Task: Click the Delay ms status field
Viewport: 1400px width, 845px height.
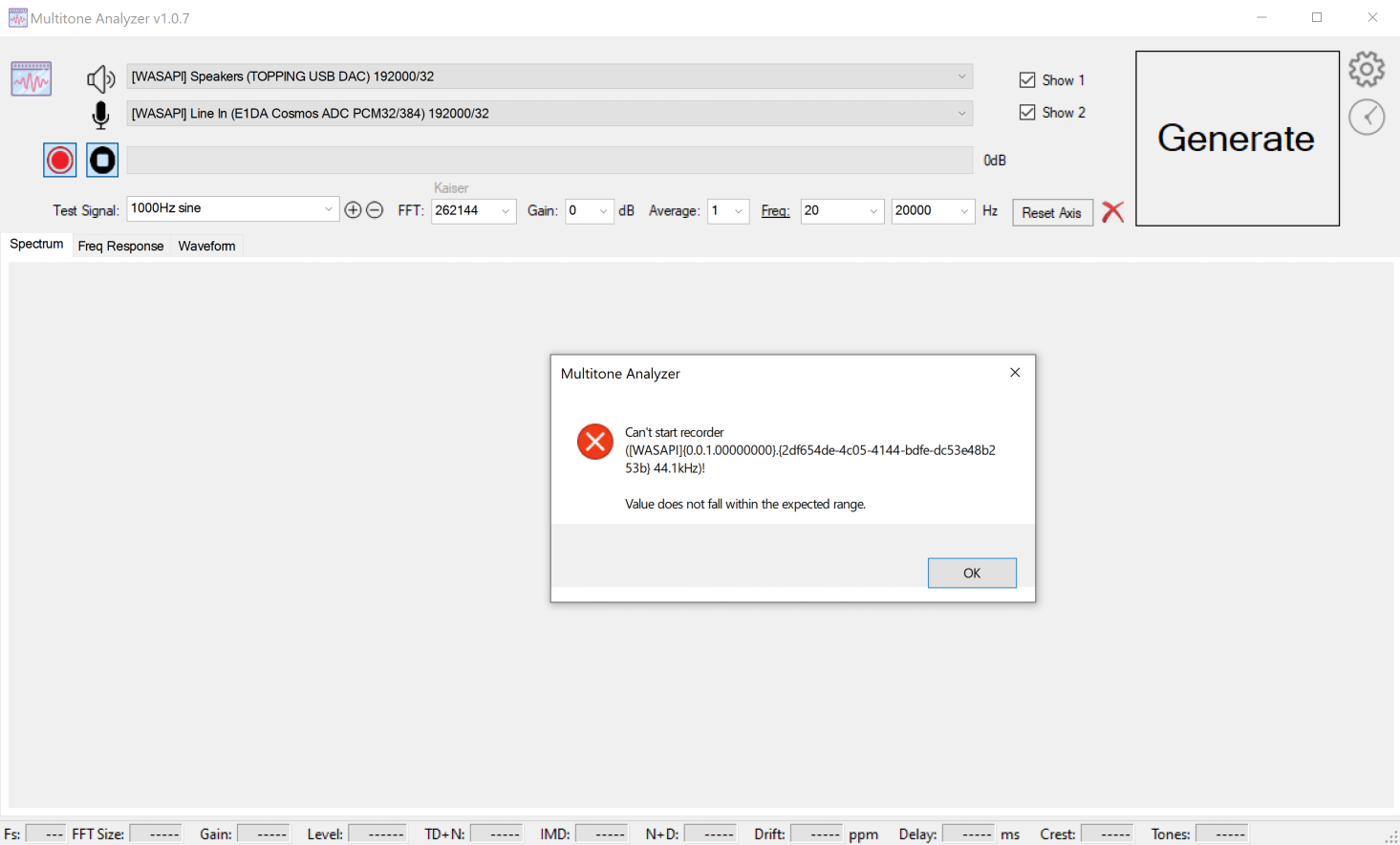Action: (x=968, y=834)
